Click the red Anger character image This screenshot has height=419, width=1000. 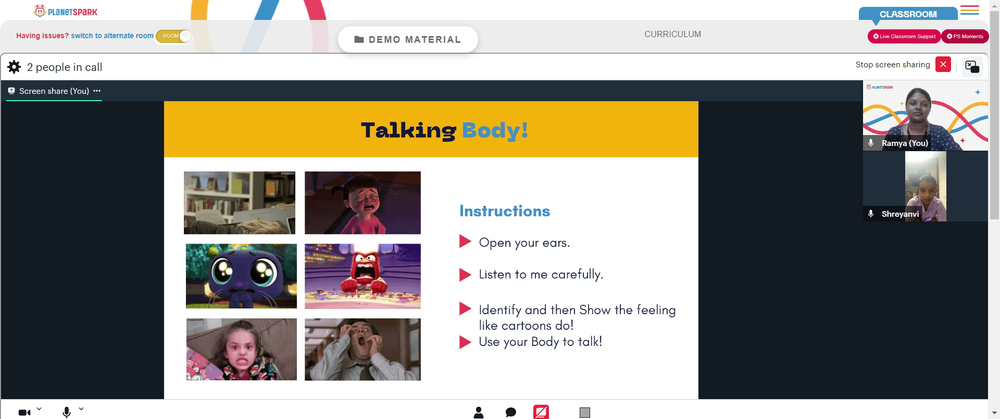(362, 276)
